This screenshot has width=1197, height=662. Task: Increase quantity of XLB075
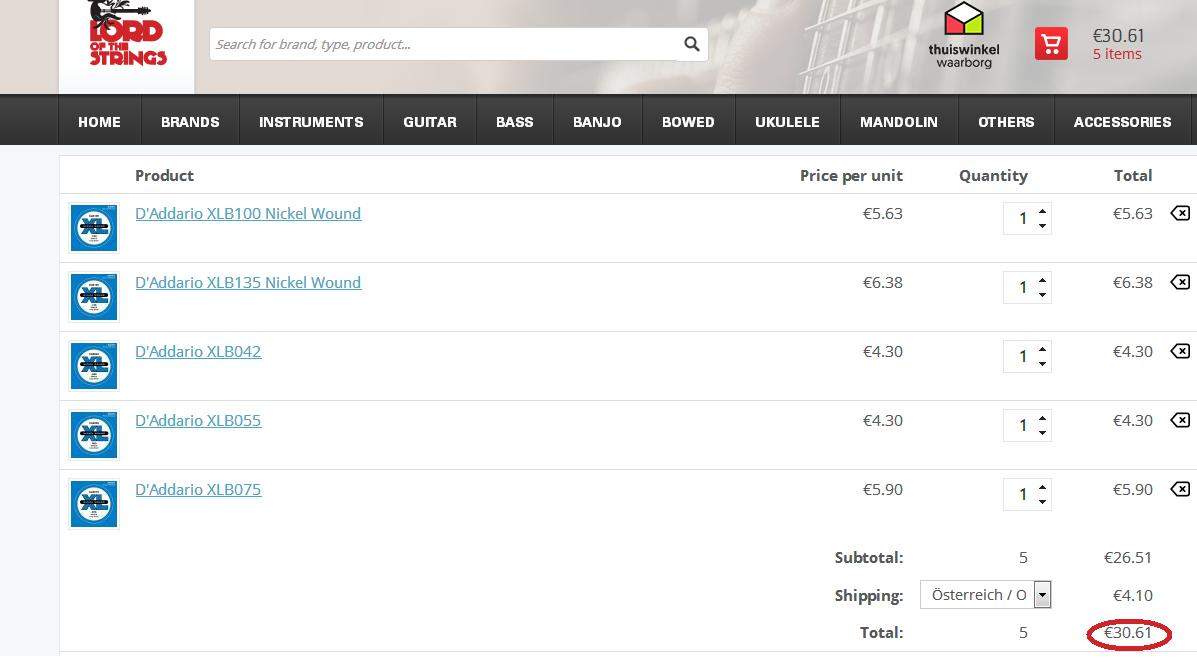tap(1042, 487)
